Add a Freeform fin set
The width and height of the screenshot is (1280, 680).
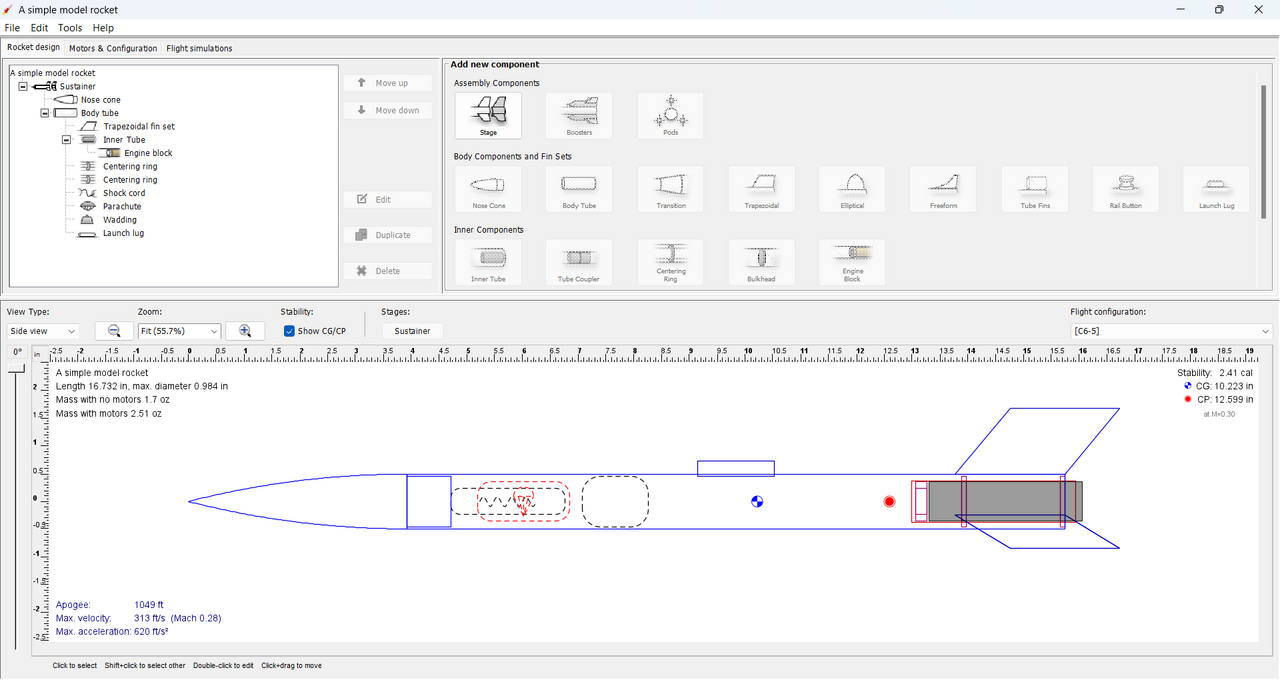(943, 189)
